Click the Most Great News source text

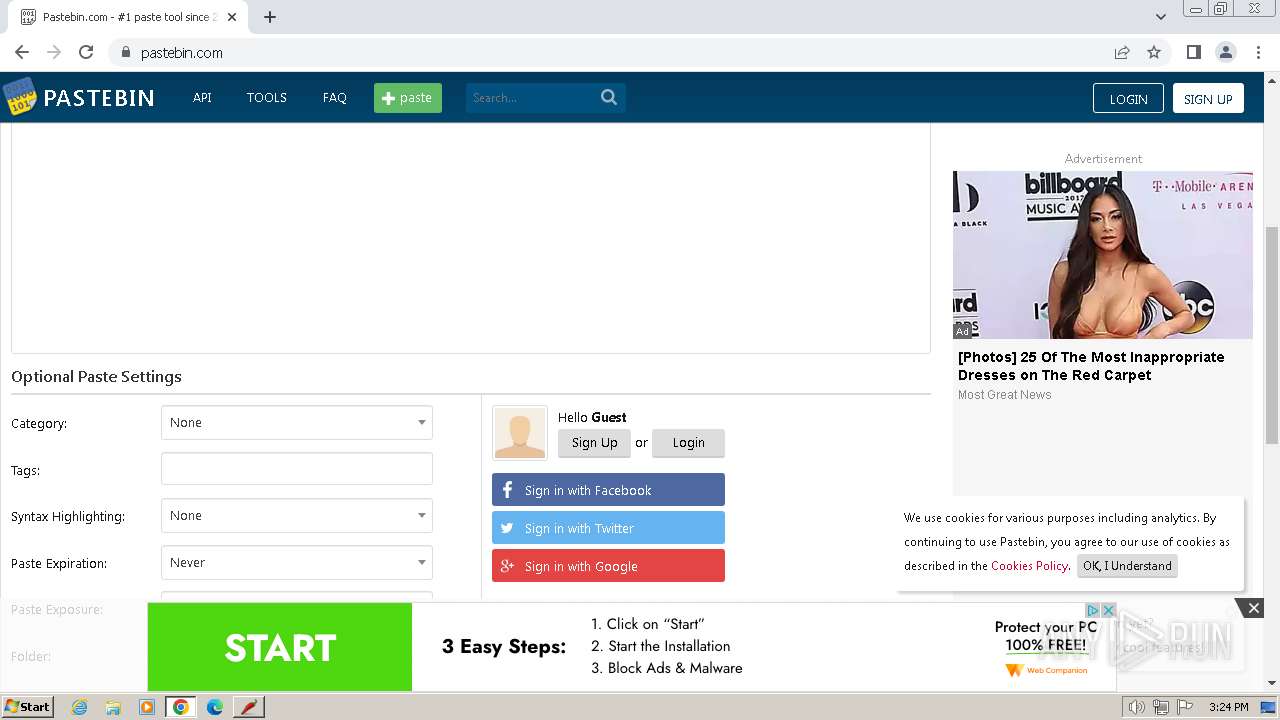1004,395
